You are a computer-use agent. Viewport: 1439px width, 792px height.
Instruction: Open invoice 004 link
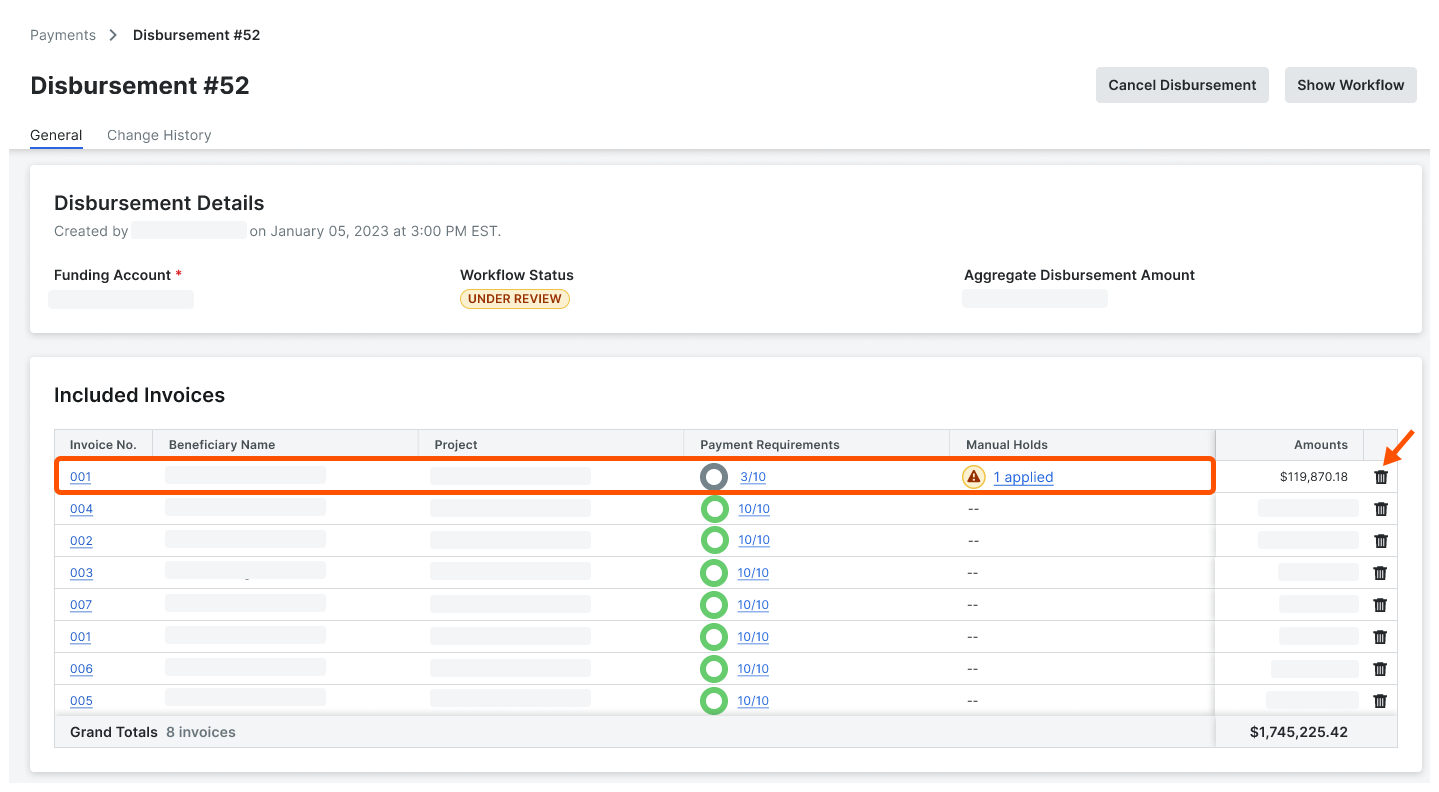tap(81, 509)
